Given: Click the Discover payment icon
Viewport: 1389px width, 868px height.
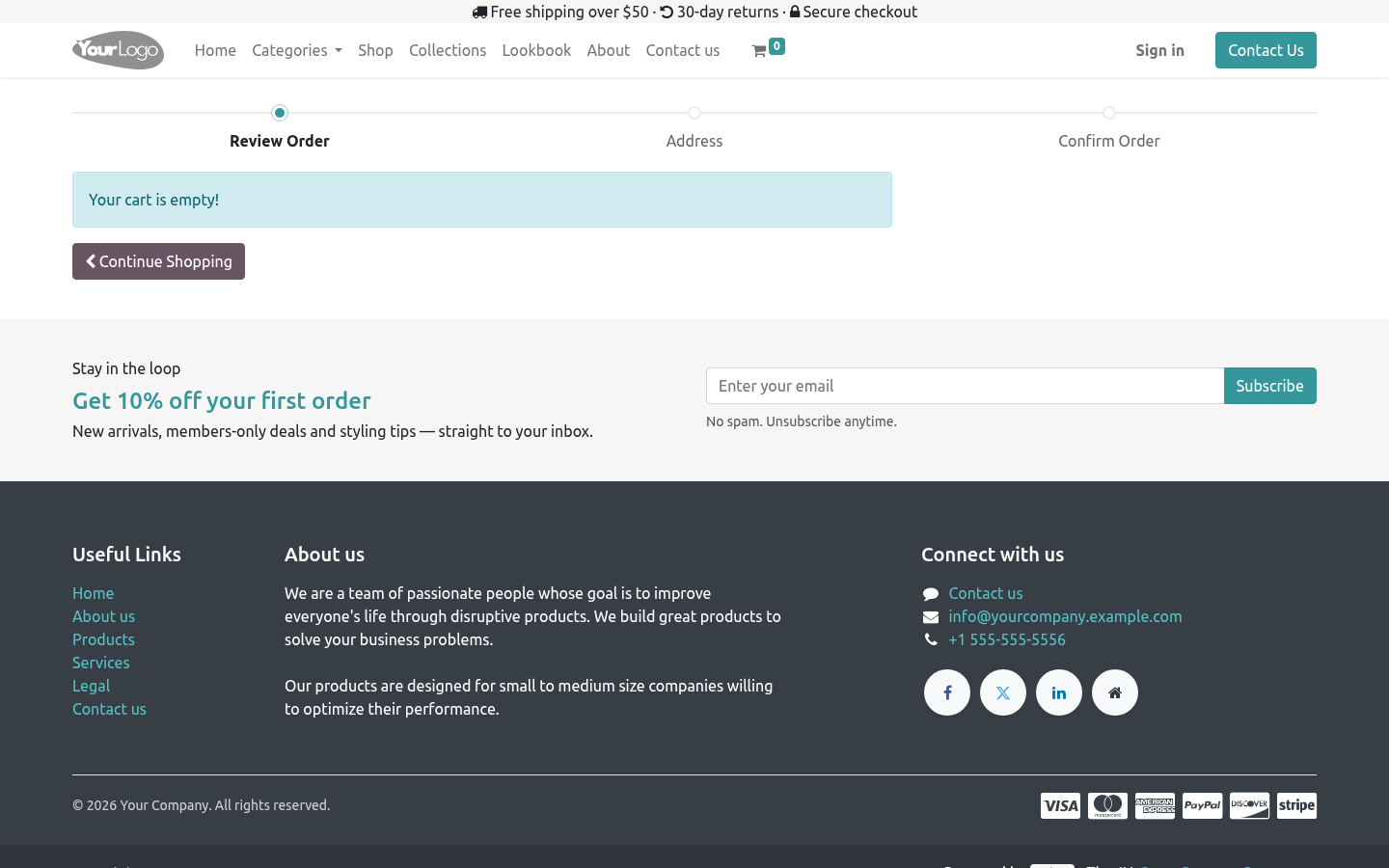Looking at the screenshot, I should tap(1249, 805).
